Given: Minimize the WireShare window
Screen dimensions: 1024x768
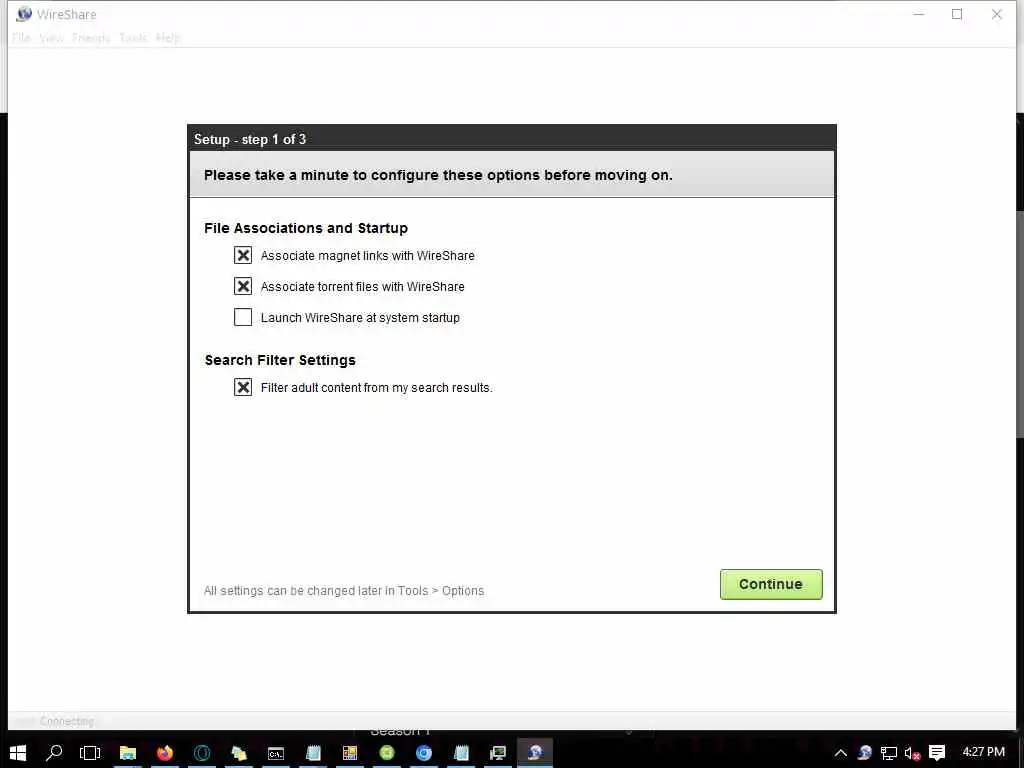Looking at the screenshot, I should (918, 14).
